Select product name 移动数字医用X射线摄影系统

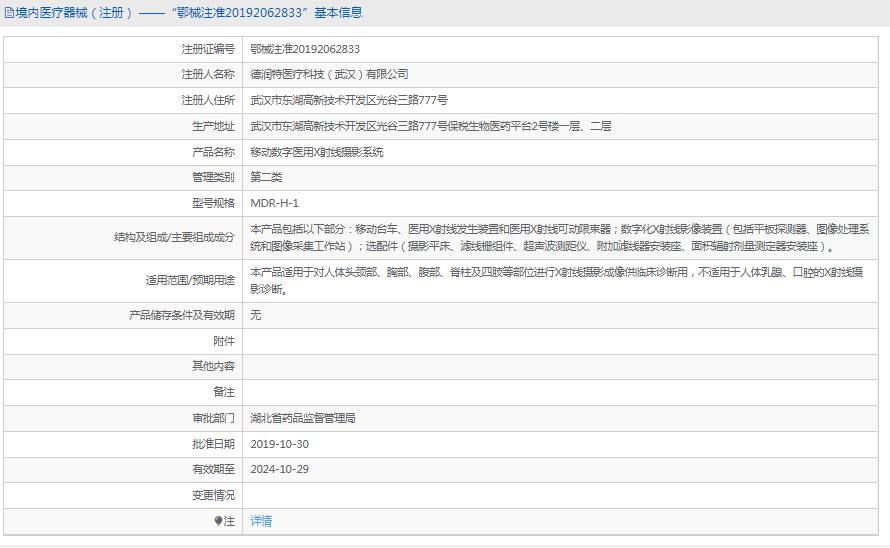317,152
